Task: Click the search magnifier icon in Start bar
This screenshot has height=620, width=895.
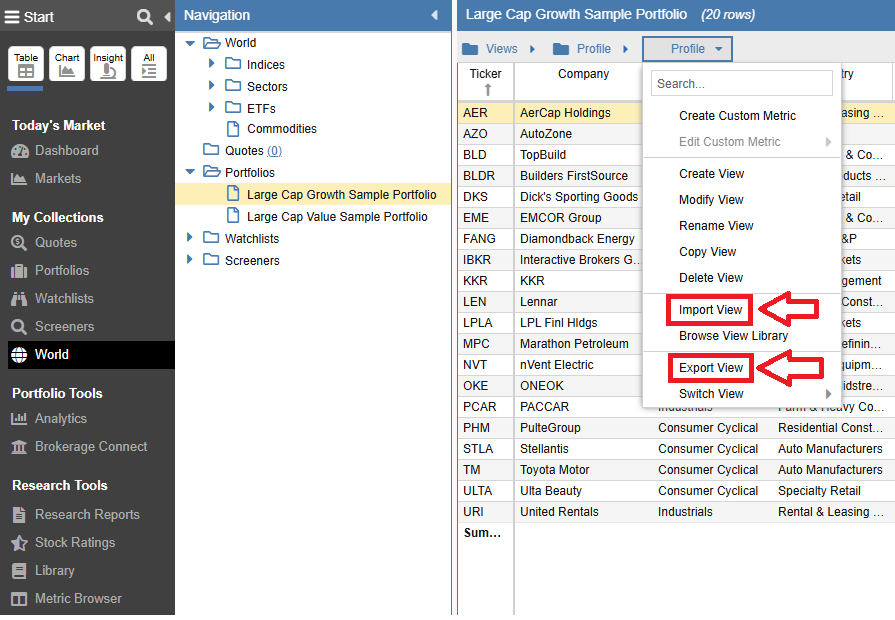Action: coord(144,17)
